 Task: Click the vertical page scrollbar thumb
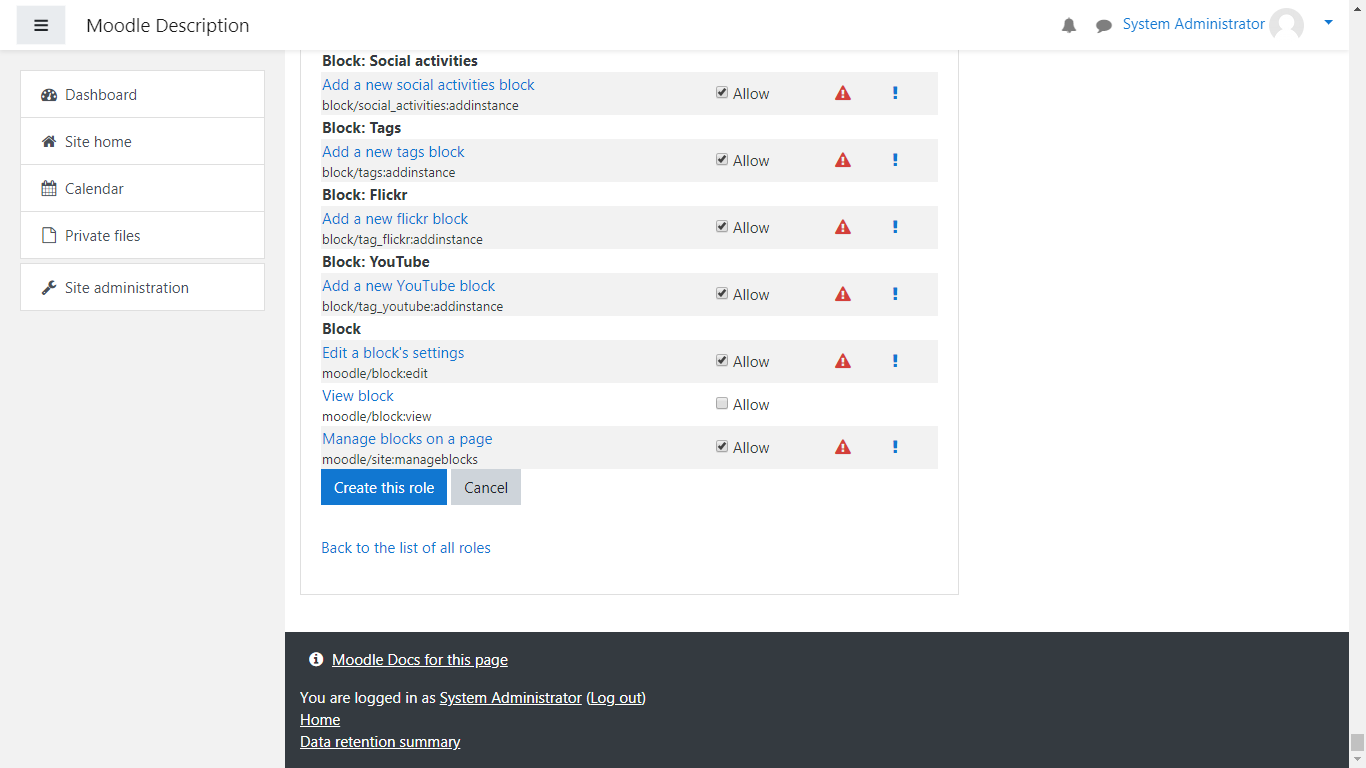pyautogui.click(x=1357, y=742)
